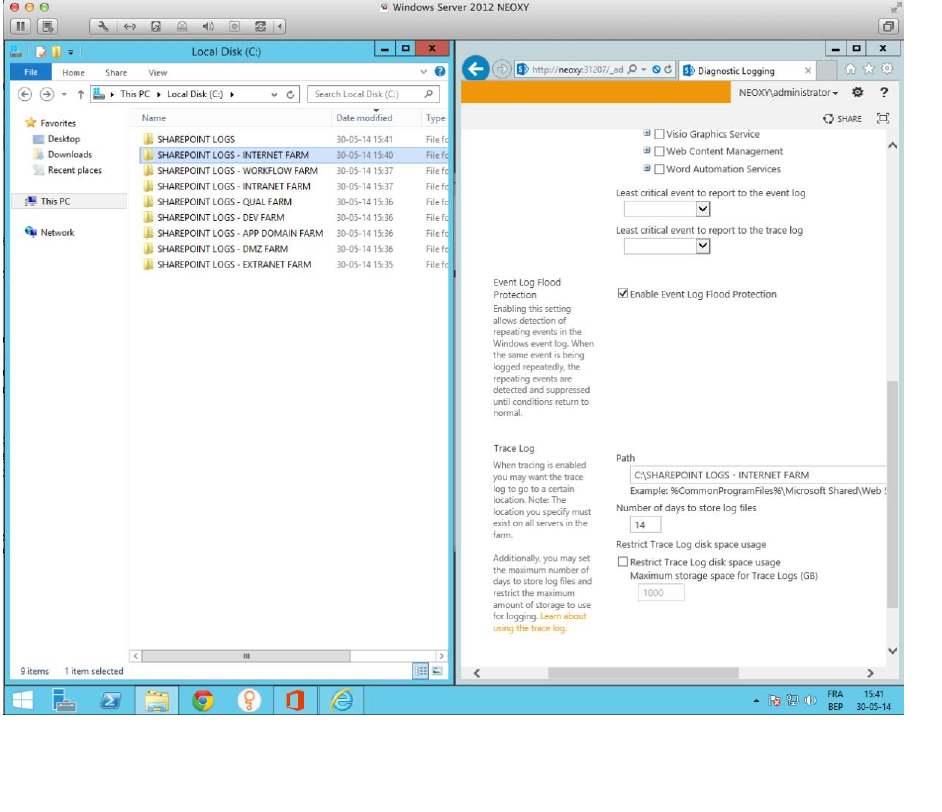Click the Internet Explorer back button

pyautogui.click(x=476, y=69)
